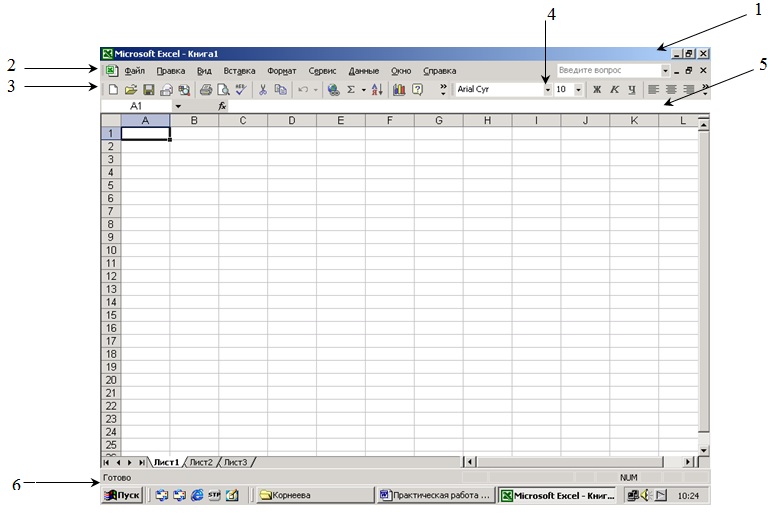Center text in the cell
Screen dimensions: 780x522
[x=671, y=90]
